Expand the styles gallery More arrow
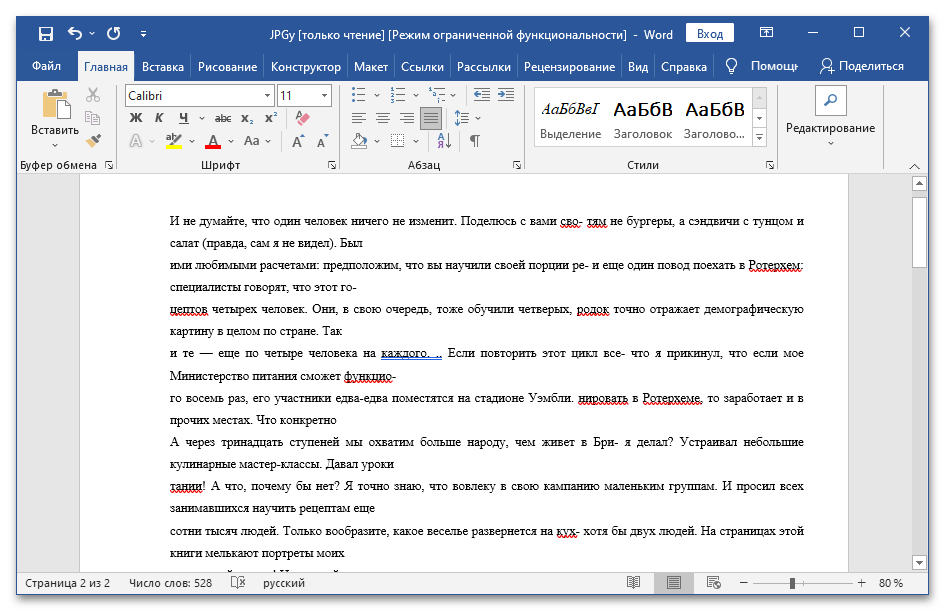The height and width of the screenshot is (611, 945). coord(760,137)
